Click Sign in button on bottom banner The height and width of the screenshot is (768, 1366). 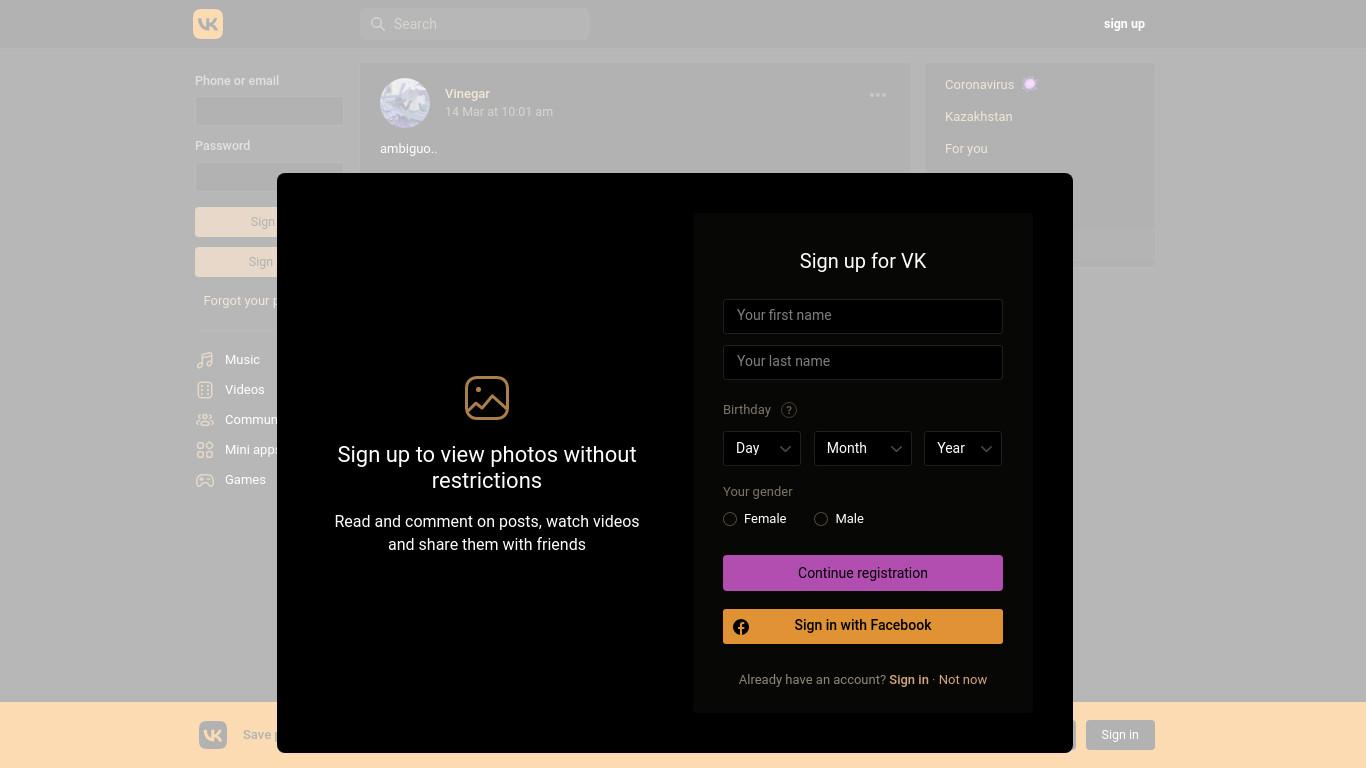1120,735
